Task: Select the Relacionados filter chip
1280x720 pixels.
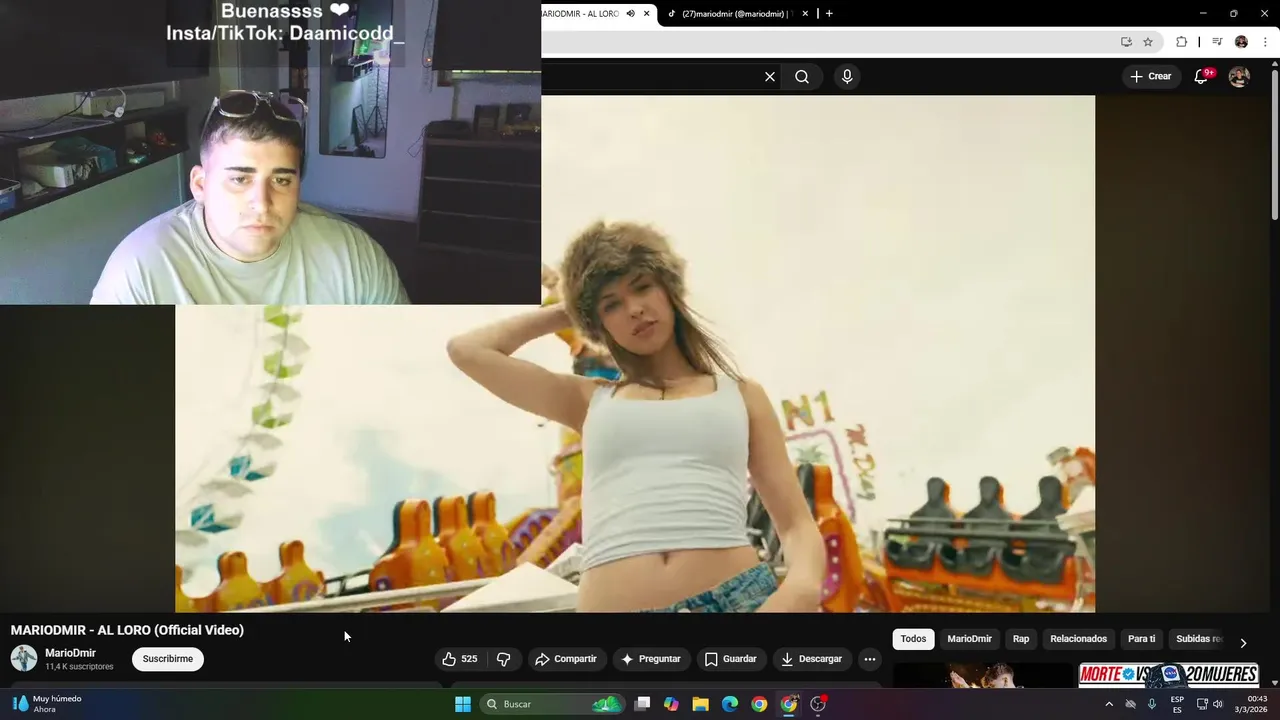Action: pyautogui.click(x=1079, y=639)
